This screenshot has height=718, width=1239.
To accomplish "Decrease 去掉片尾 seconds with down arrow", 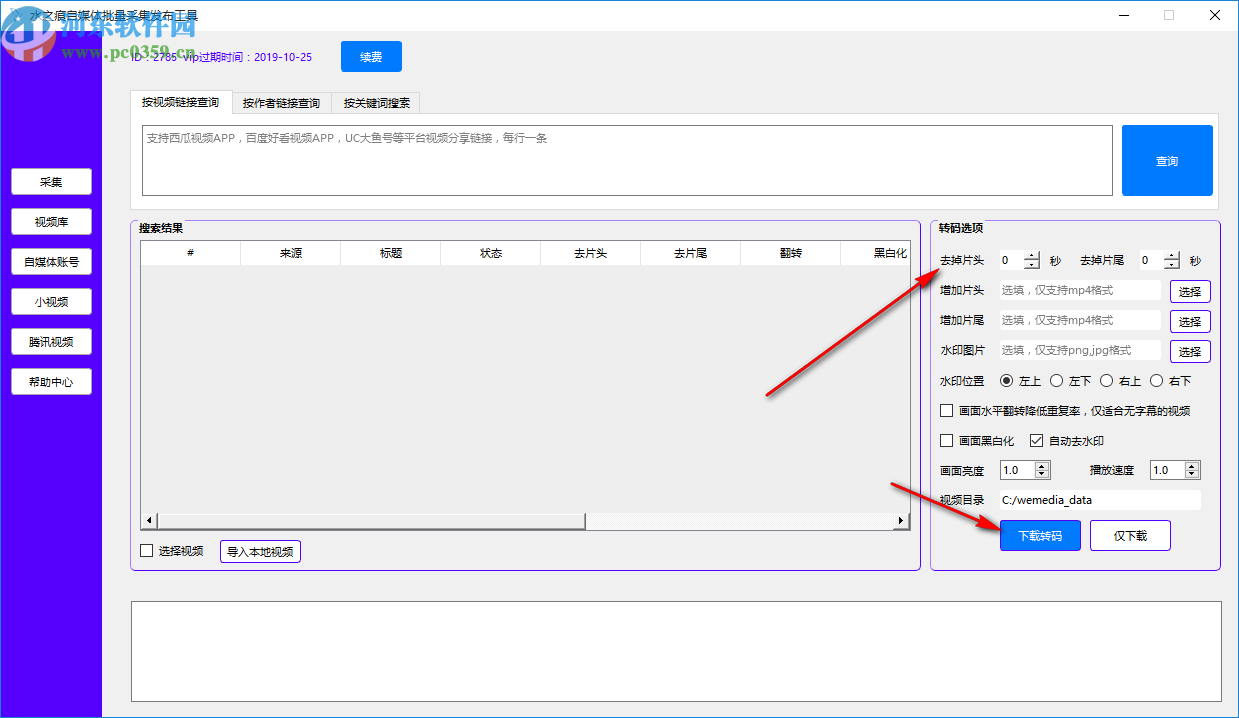I will 1171,265.
